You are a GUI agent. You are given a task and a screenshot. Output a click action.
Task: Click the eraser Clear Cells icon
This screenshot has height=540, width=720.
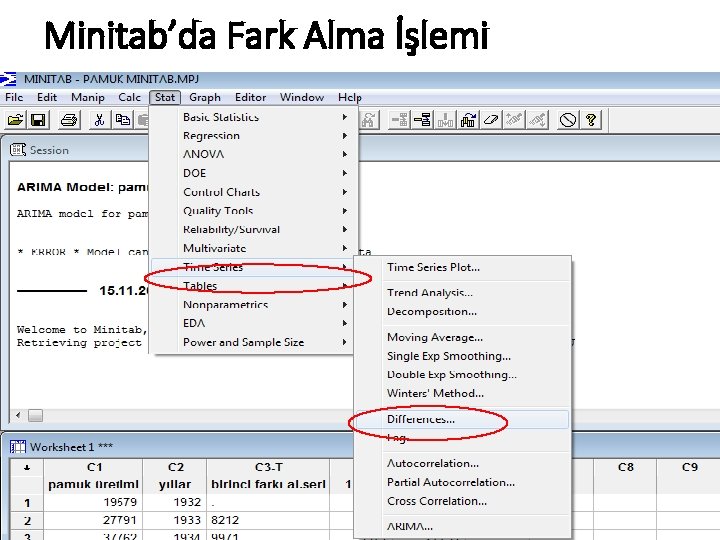coord(491,120)
